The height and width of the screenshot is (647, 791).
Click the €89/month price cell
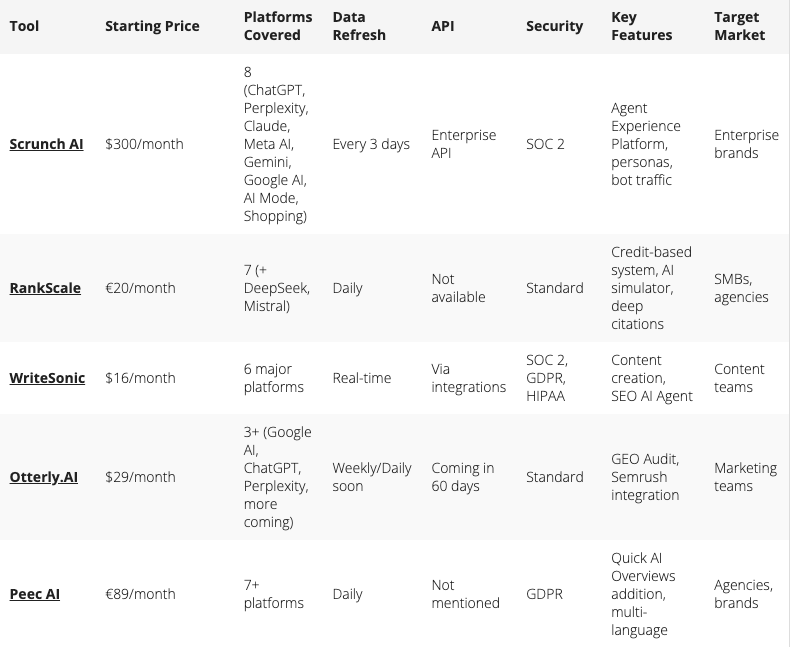click(140, 594)
